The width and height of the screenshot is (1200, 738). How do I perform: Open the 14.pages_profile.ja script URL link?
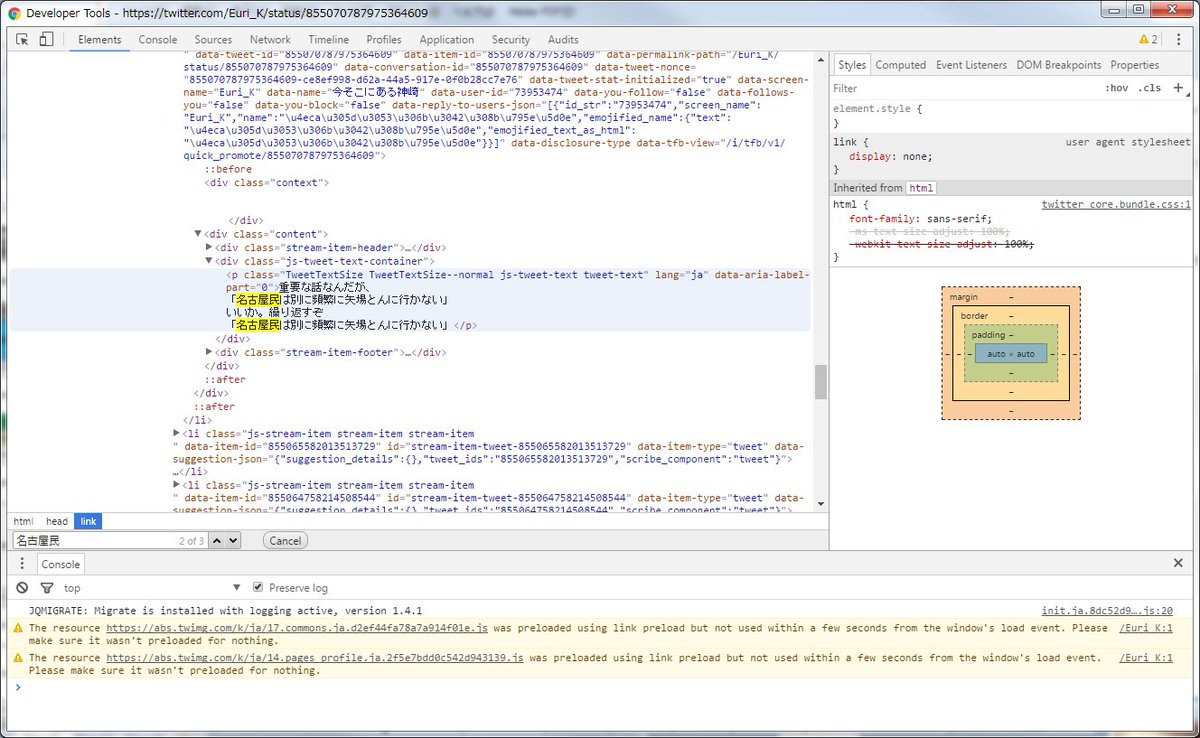(316, 658)
